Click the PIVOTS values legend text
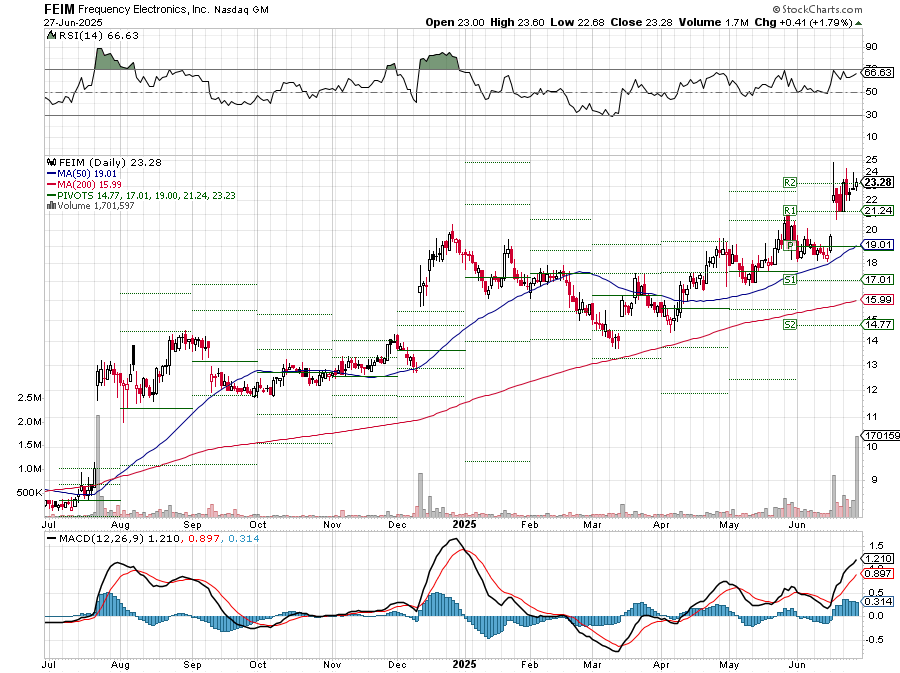This screenshot has width=900, height=673. pos(146,196)
